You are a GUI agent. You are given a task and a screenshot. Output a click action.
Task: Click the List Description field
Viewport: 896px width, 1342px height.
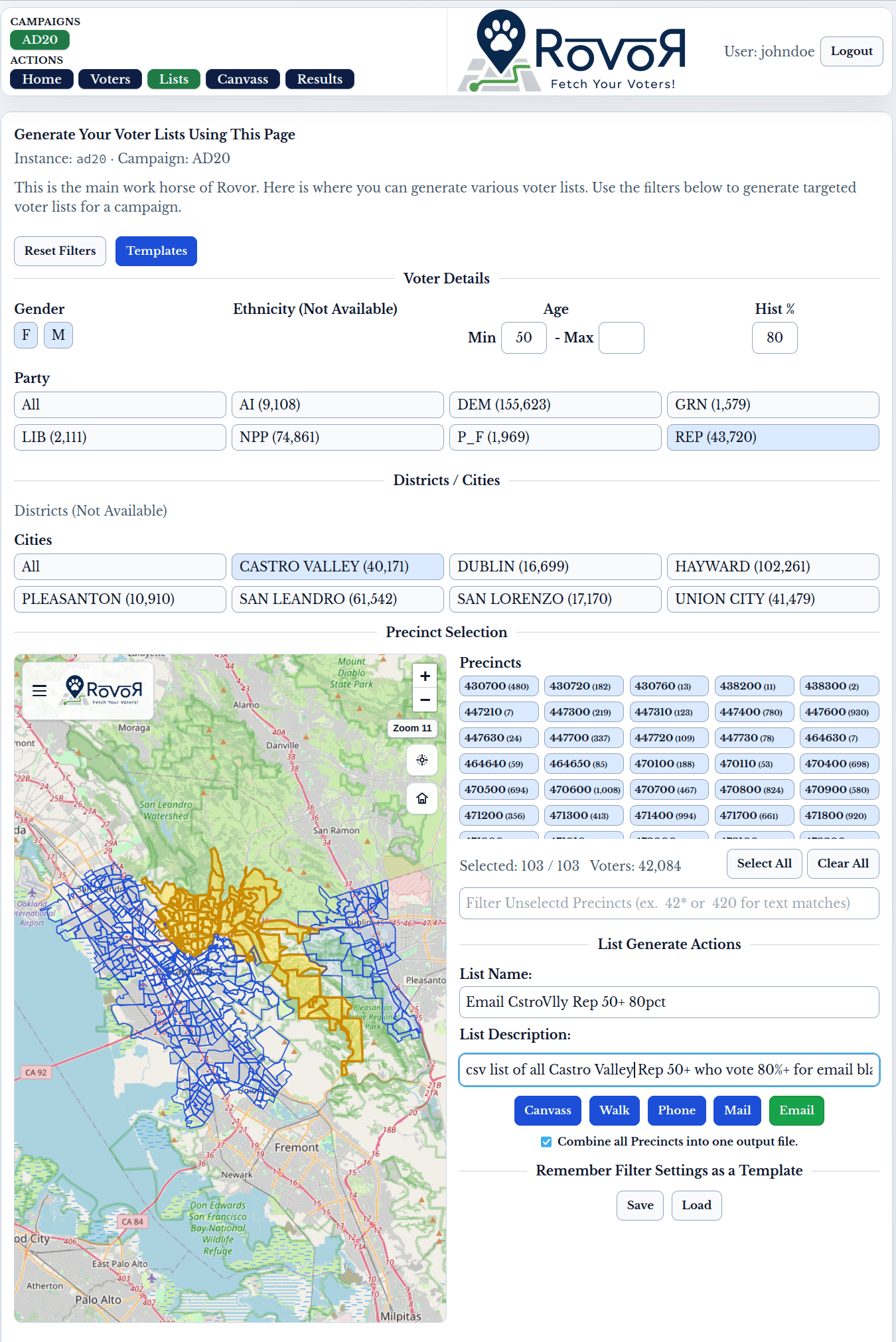[669, 1070]
